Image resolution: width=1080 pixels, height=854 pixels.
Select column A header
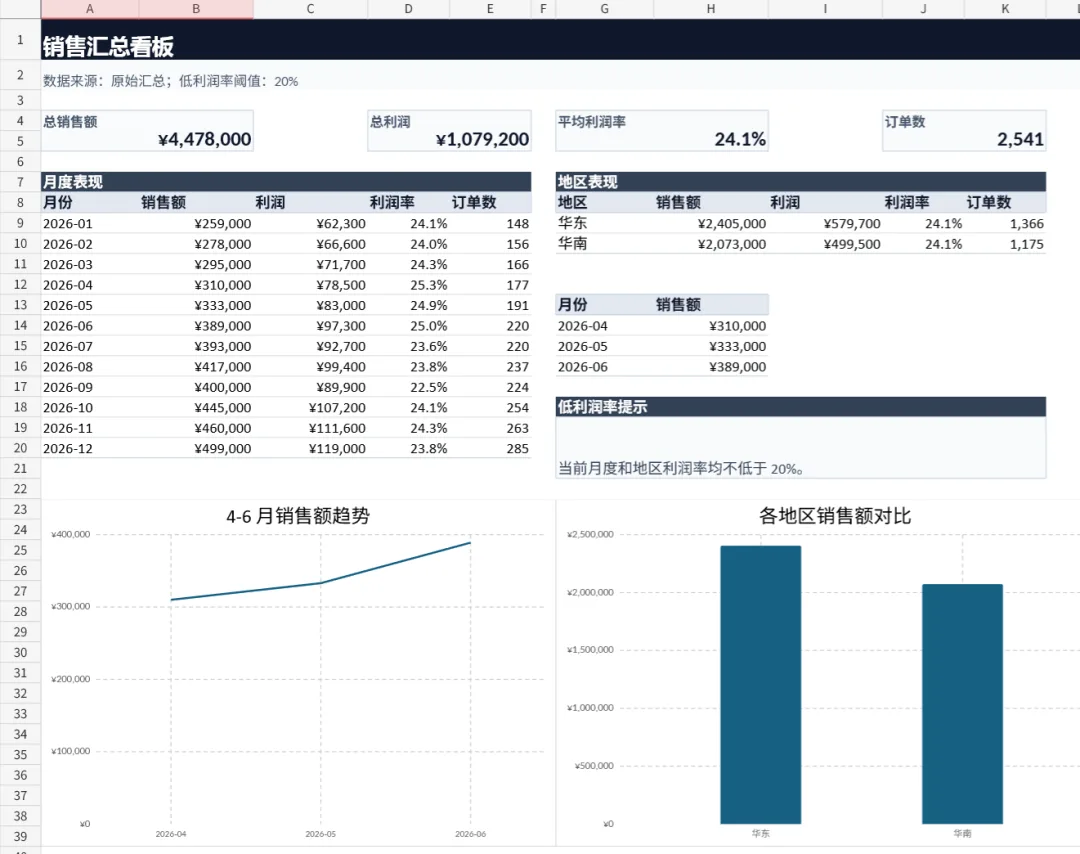point(90,9)
